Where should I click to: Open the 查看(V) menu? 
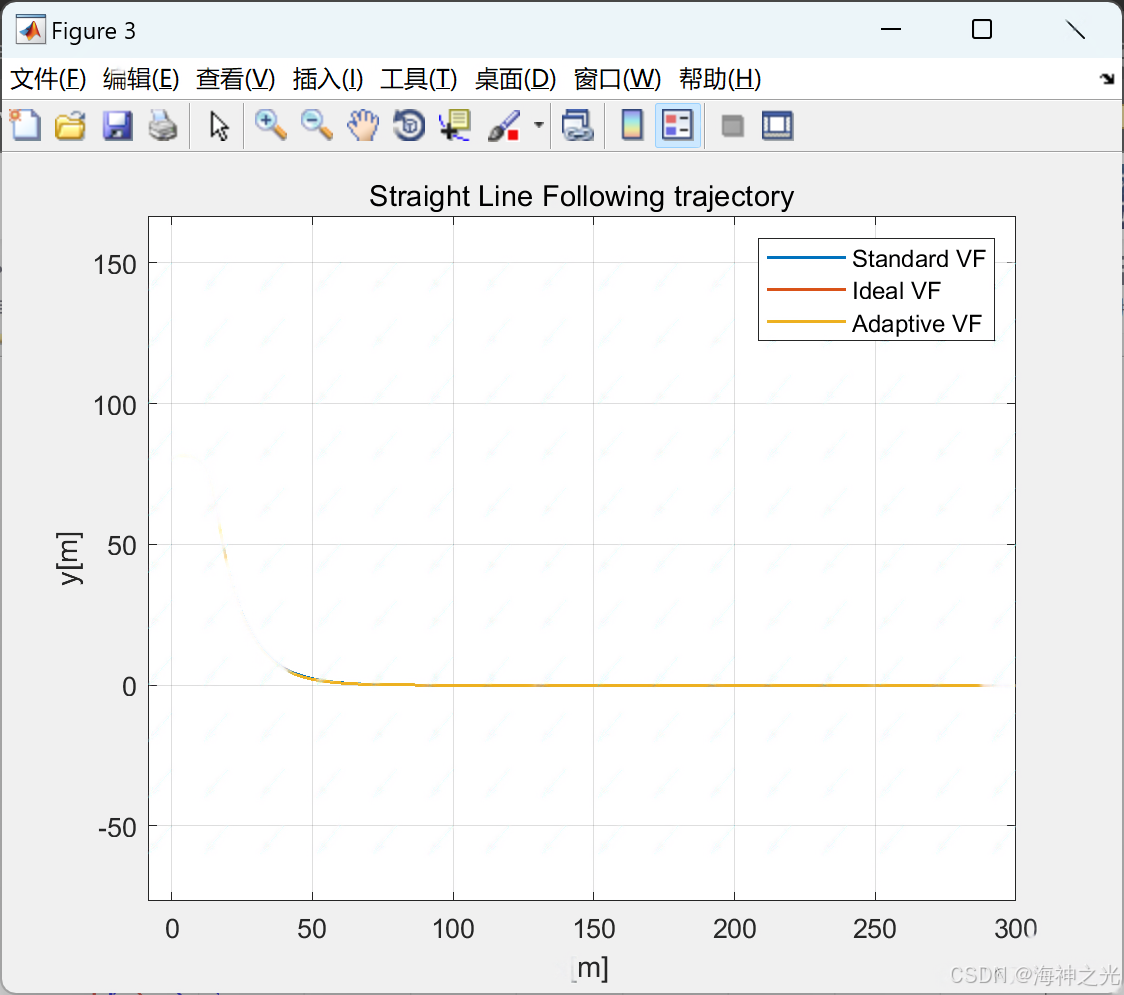pyautogui.click(x=236, y=79)
